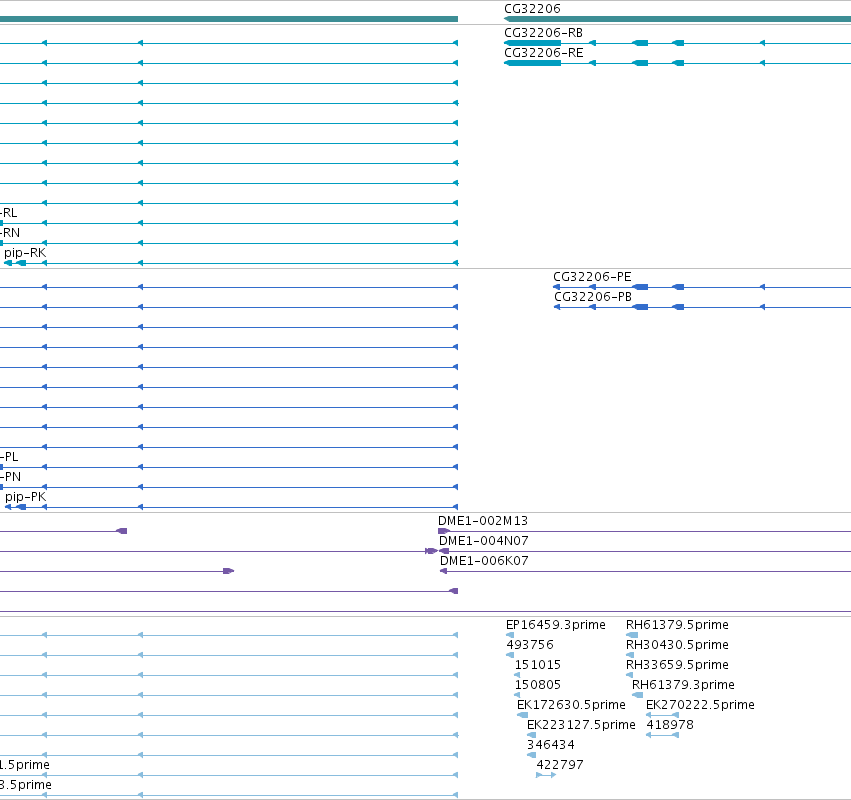Click the EP16459.3prime EST label
Viewport: 851px width, 800px height.
click(555, 625)
